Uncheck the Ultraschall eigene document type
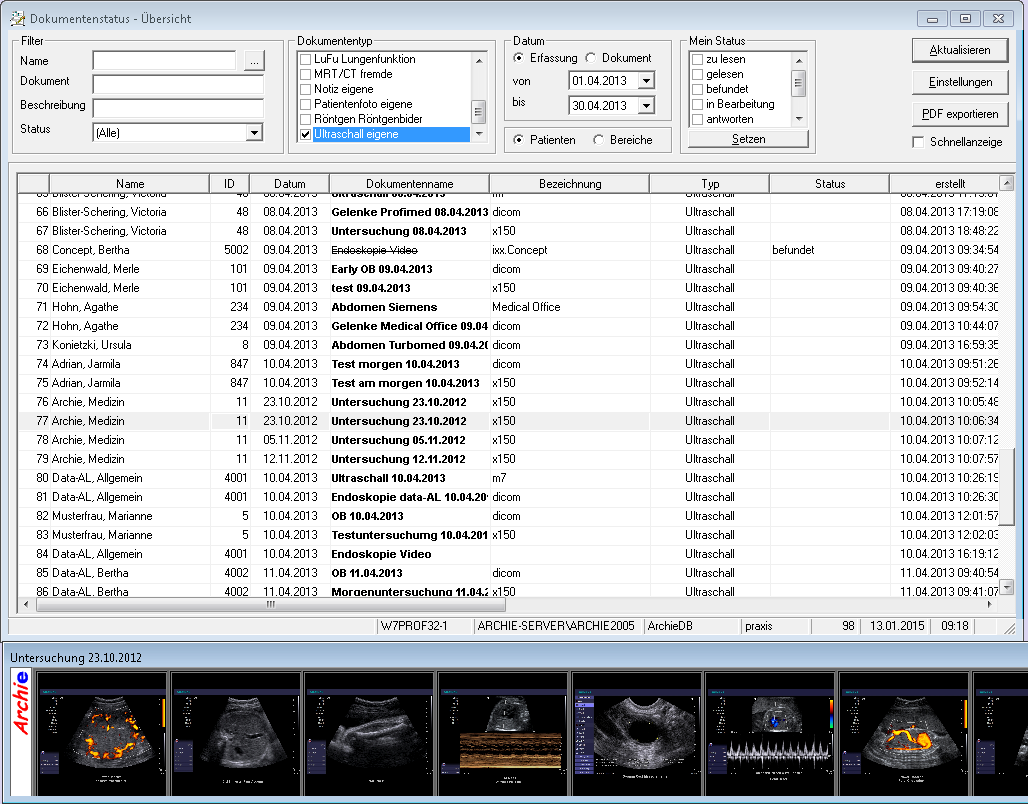Viewport: 1028px width, 804px height. click(x=306, y=134)
